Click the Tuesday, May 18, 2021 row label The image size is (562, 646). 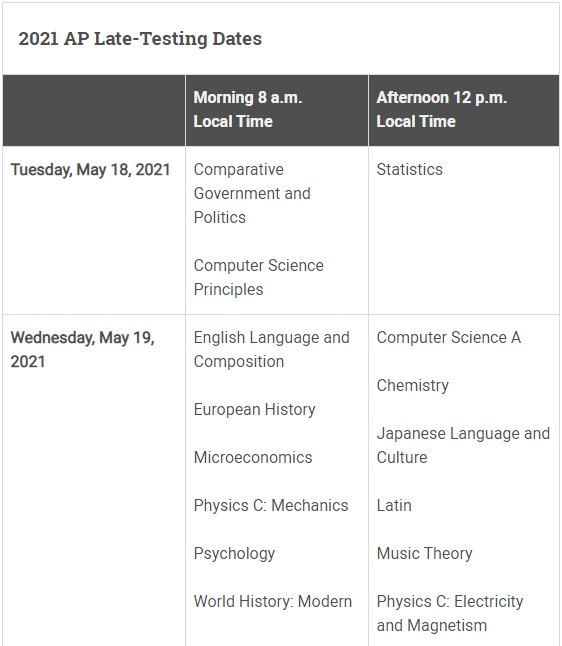(90, 169)
